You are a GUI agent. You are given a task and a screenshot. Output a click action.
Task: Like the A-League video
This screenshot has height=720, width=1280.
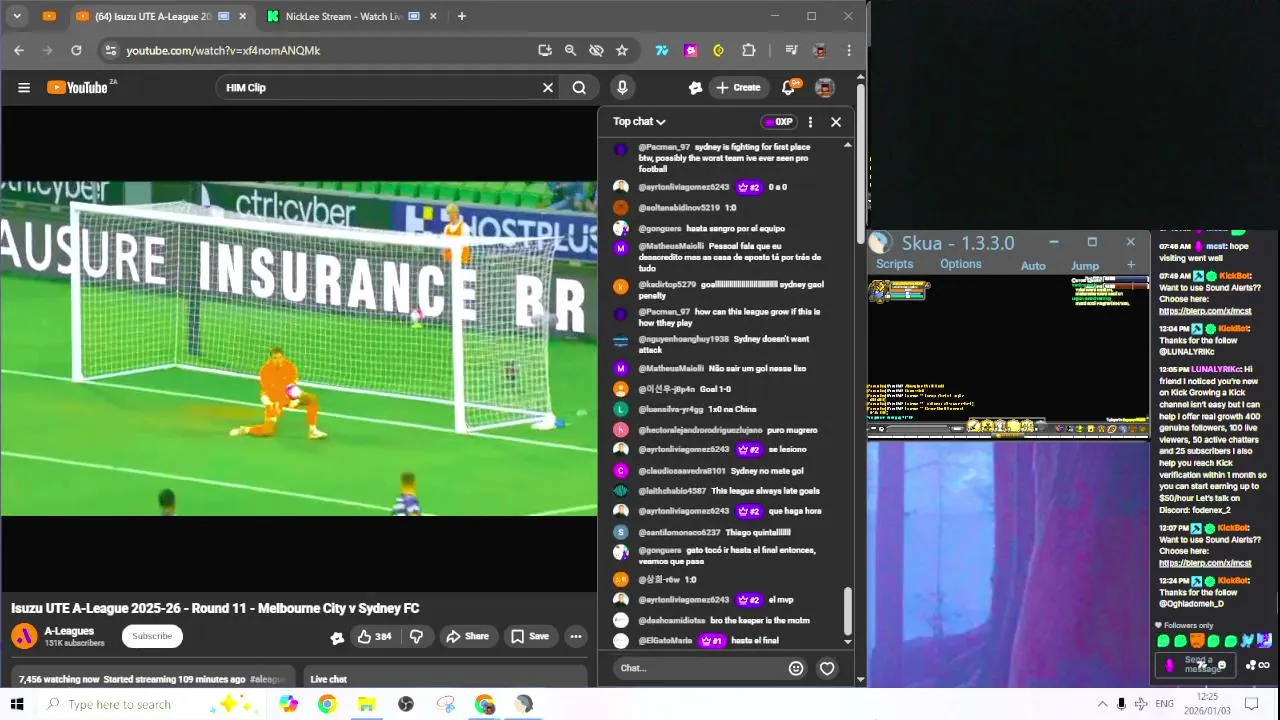point(375,637)
